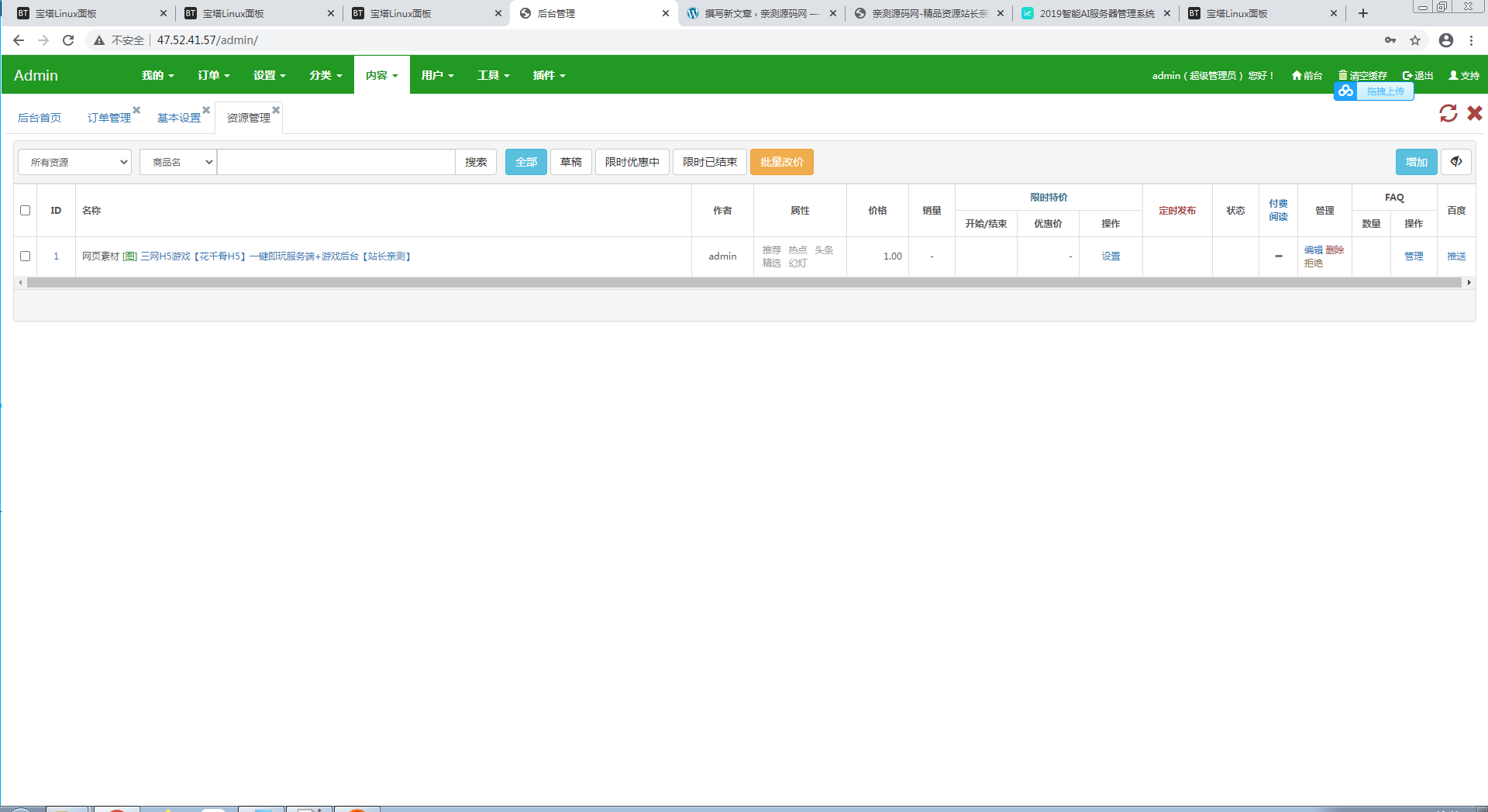
Task: Open the 所有资源 dropdown
Action: [74, 162]
